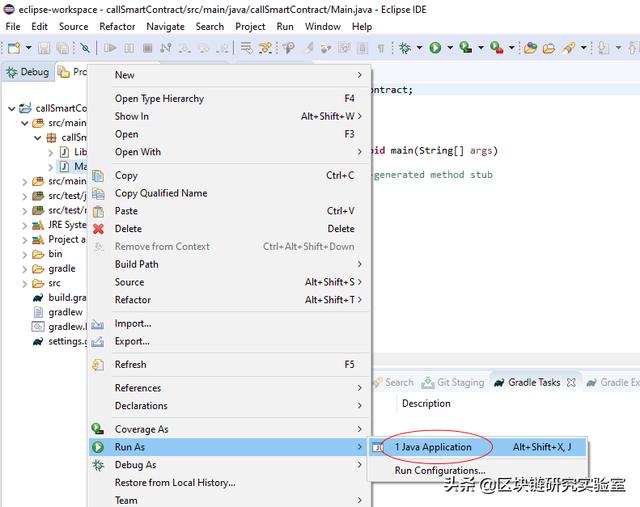The width and height of the screenshot is (640, 507).
Task: Click the Drop to Frame icon
Action: click(x=247, y=48)
